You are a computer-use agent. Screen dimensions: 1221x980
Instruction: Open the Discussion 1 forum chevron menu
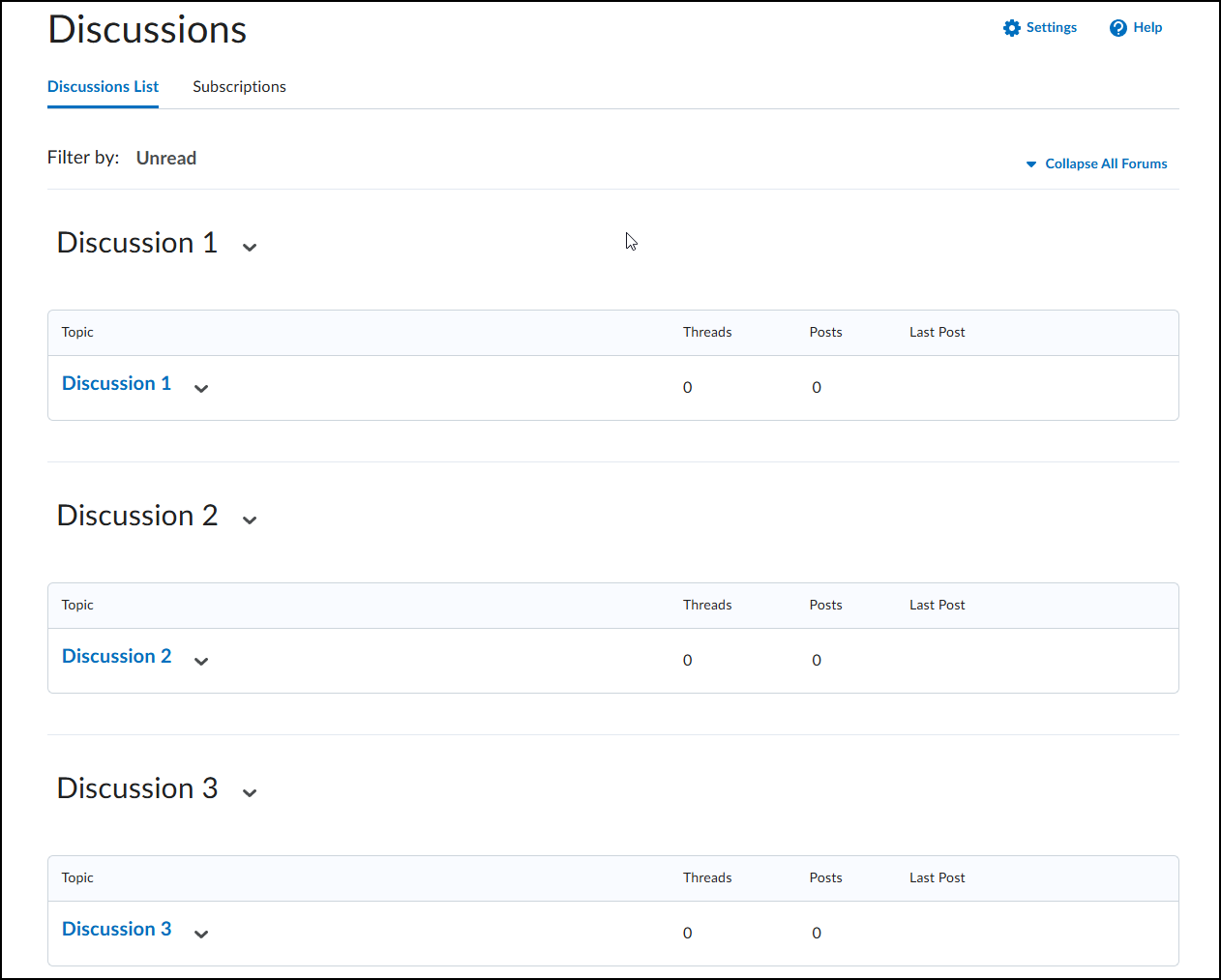coord(250,247)
